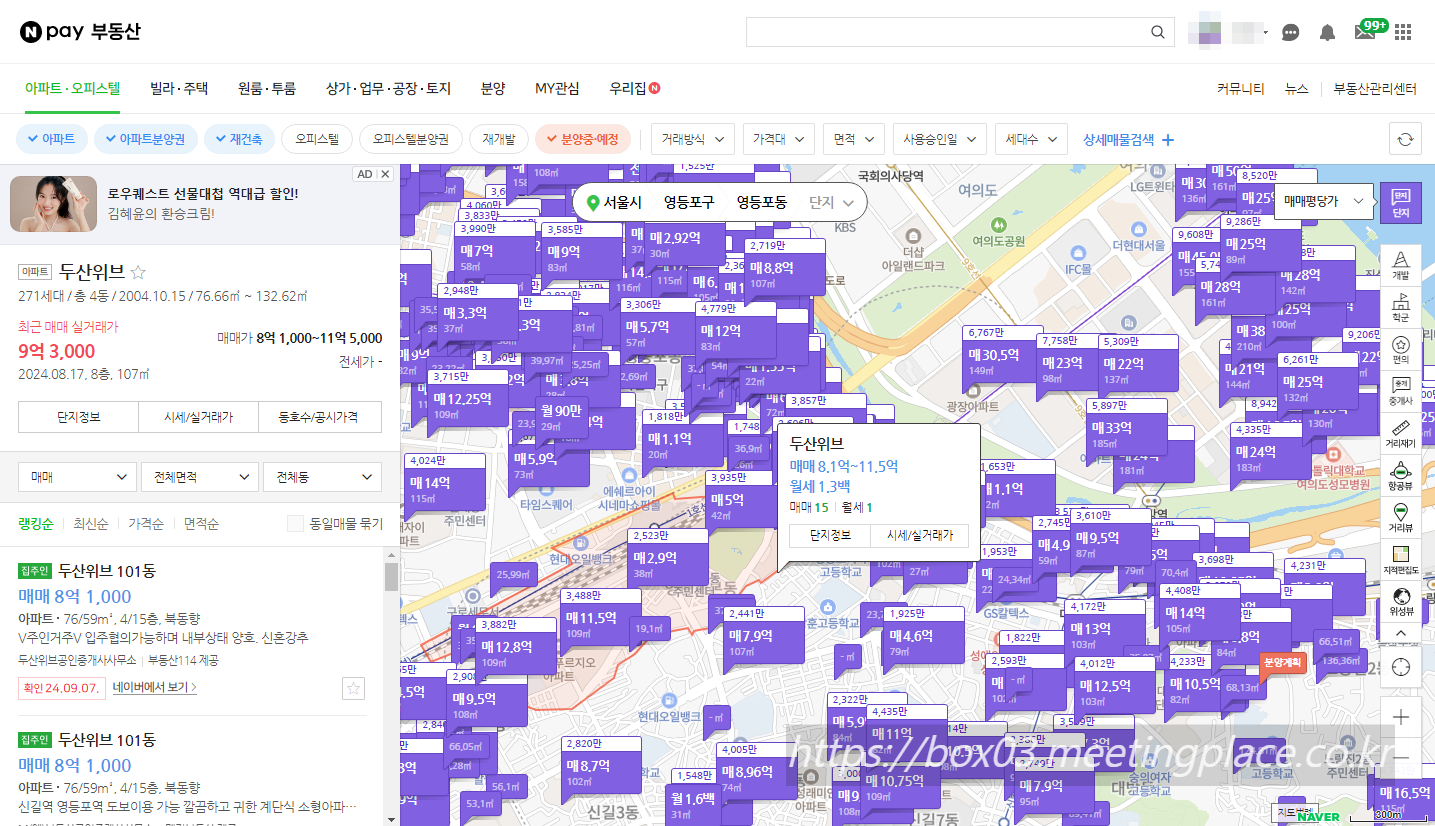Open the 우리집 tab
Screen dimensions: 1435x826
(635, 88)
